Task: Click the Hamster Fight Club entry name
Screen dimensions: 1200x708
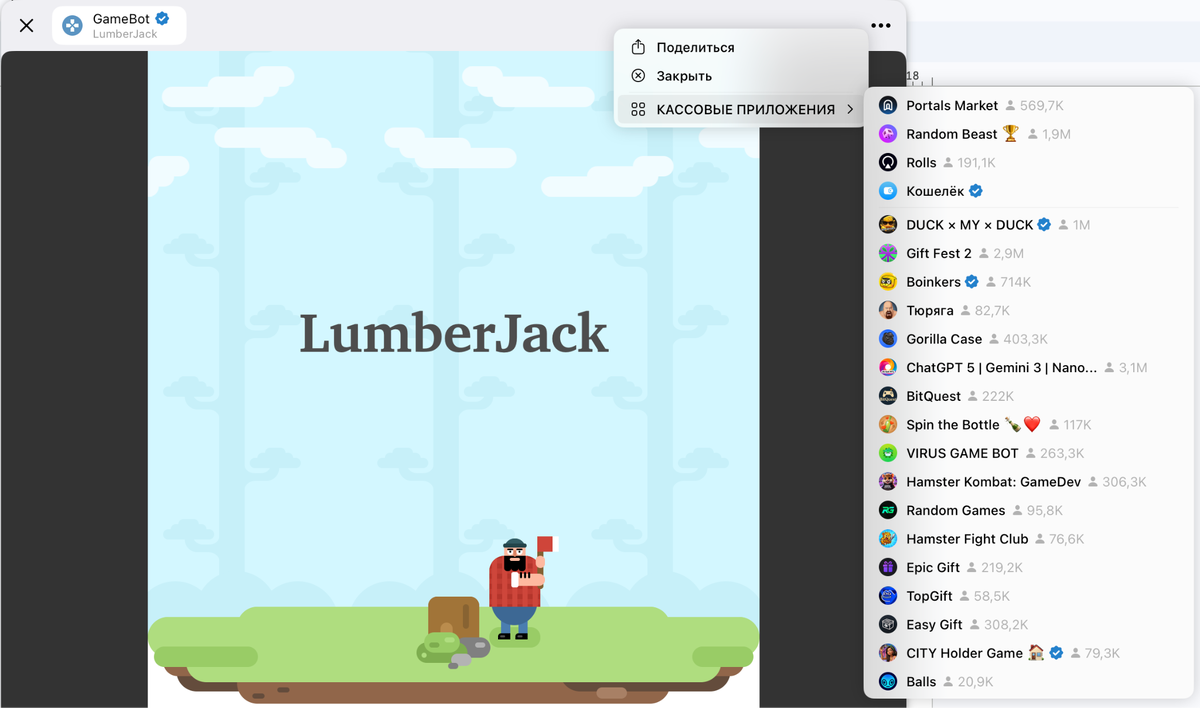Action: (967, 538)
